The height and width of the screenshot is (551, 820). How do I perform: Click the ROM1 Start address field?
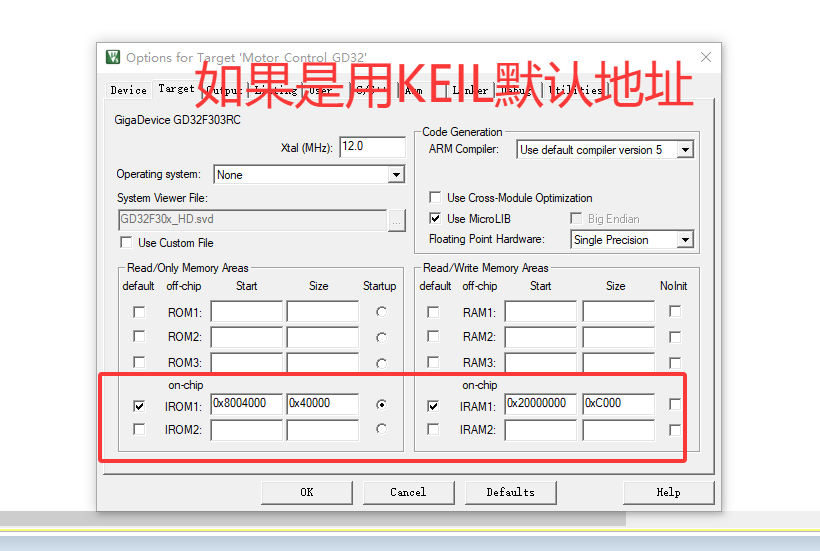[247, 312]
